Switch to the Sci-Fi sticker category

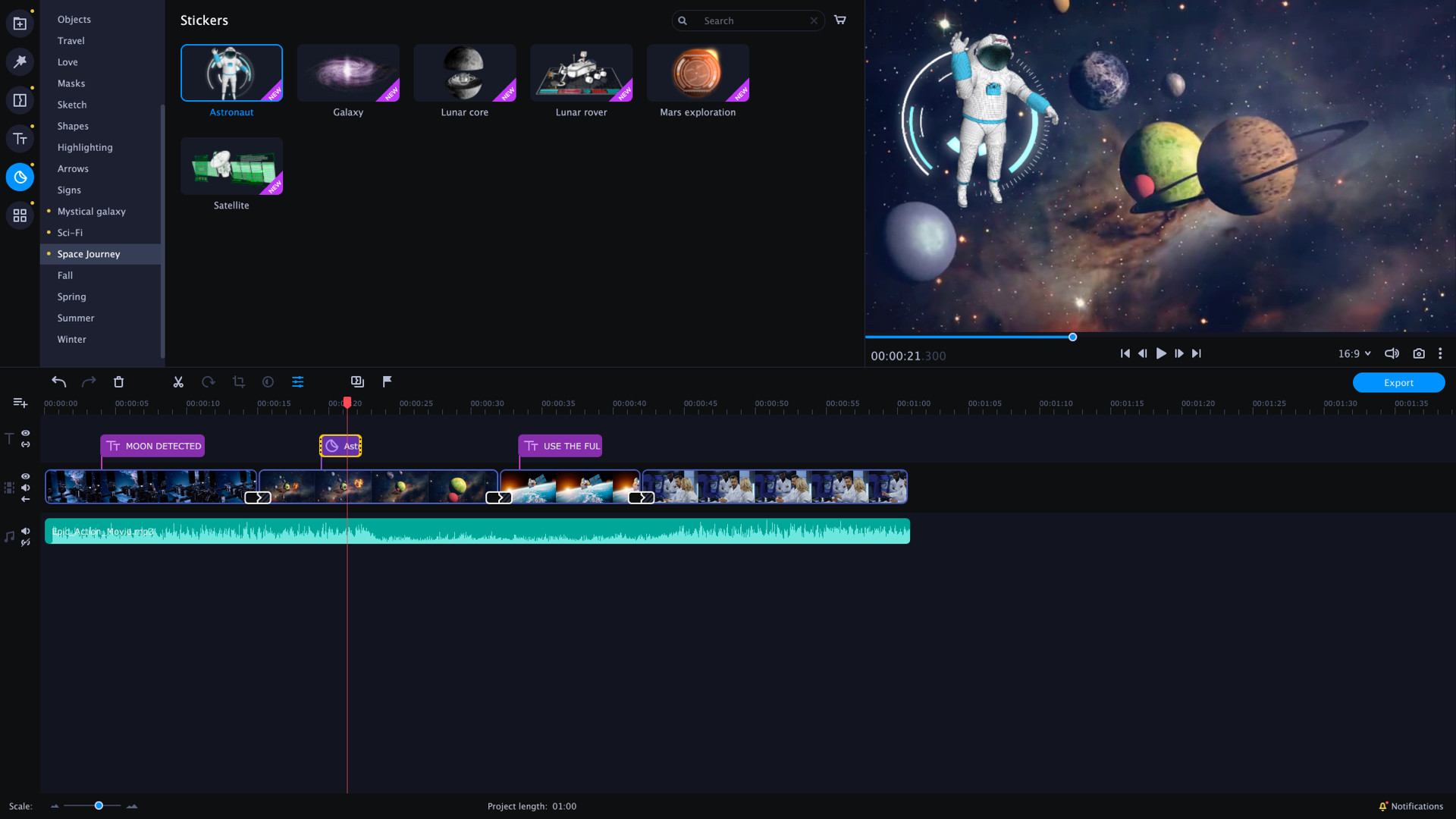pyautogui.click(x=69, y=233)
